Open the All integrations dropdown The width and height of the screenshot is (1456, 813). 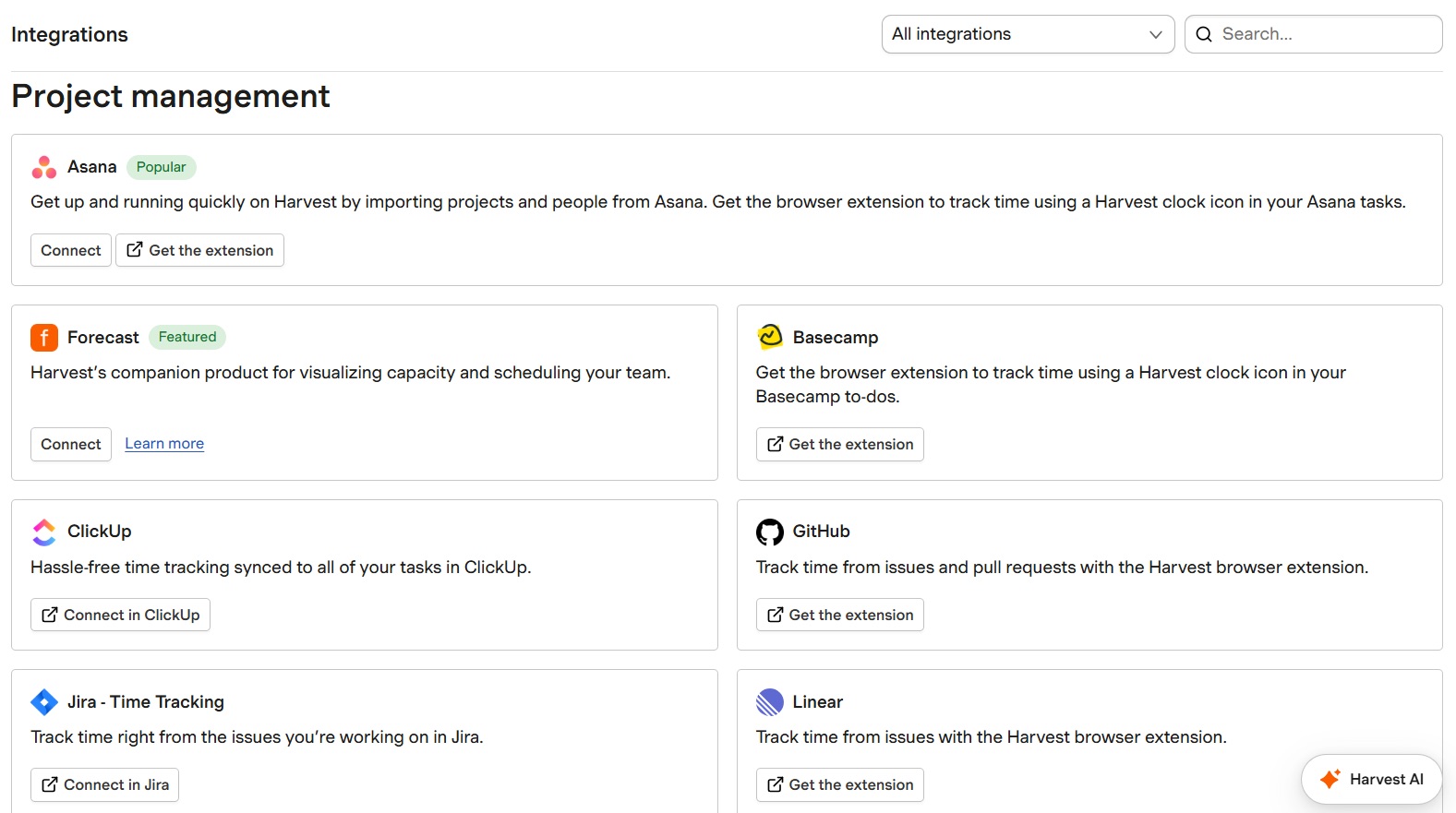1028,34
